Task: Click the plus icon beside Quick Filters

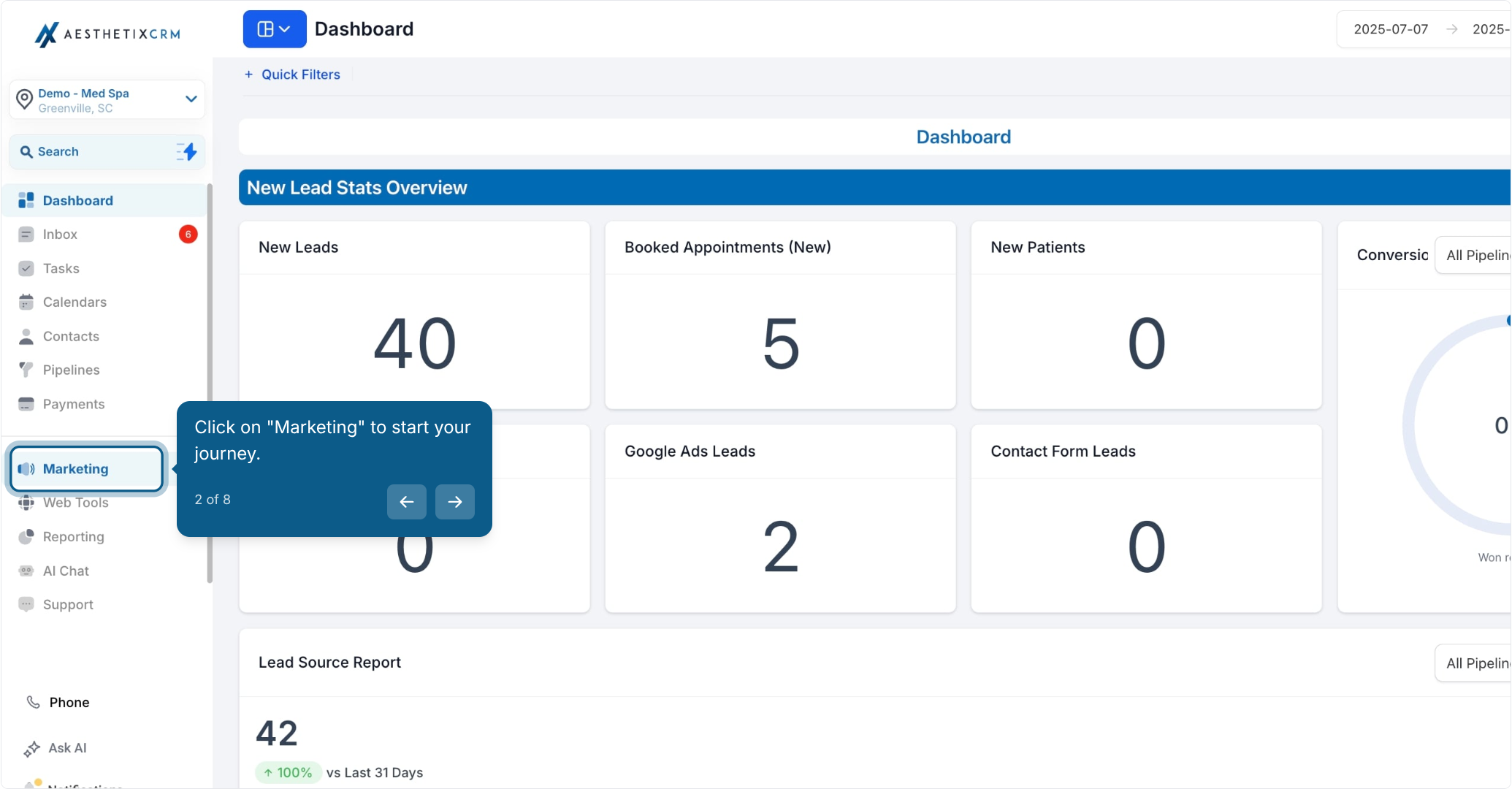Action: 248,75
